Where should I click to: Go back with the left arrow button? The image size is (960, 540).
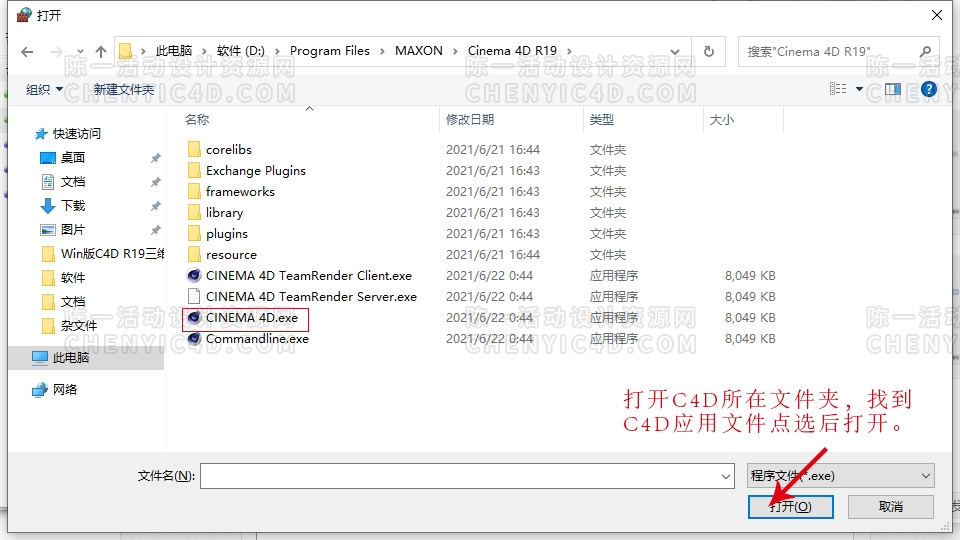pyautogui.click(x=27, y=52)
